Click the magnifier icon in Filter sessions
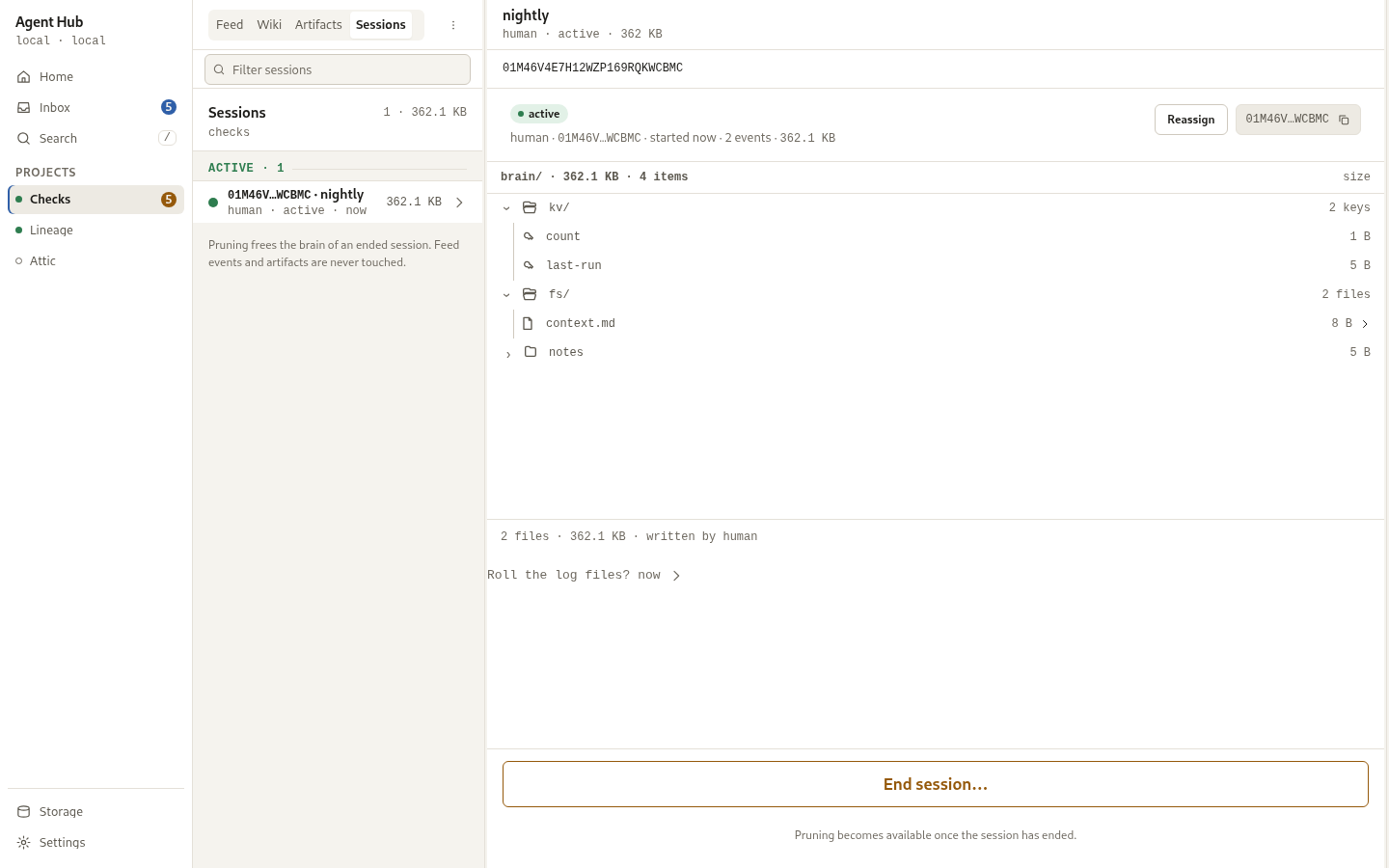Viewport: 1389px width, 868px height. tap(219, 69)
